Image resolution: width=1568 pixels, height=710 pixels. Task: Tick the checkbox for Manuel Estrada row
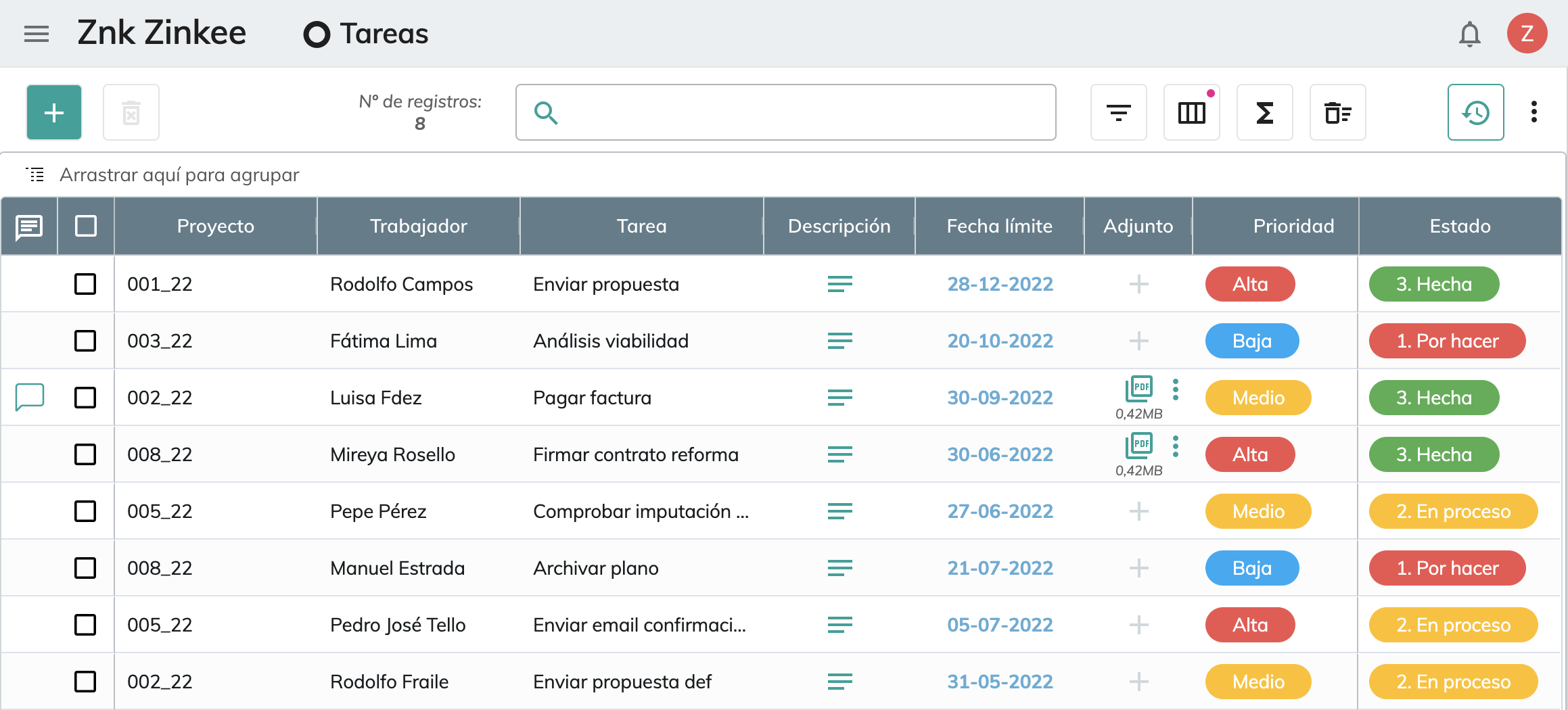click(85, 568)
